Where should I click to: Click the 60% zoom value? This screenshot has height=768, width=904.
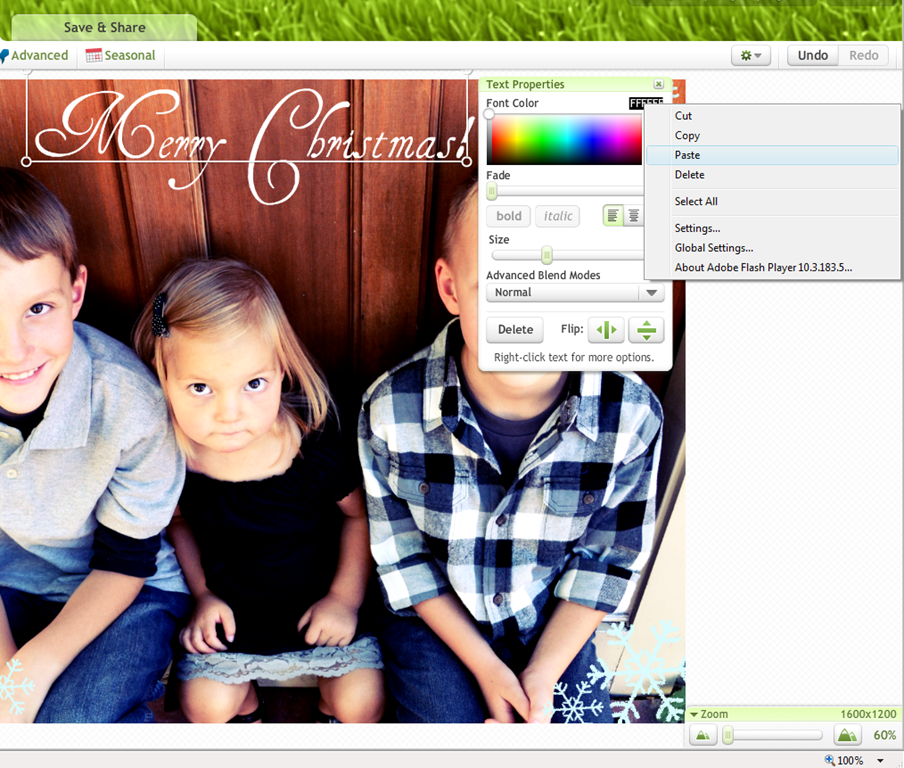(x=884, y=735)
